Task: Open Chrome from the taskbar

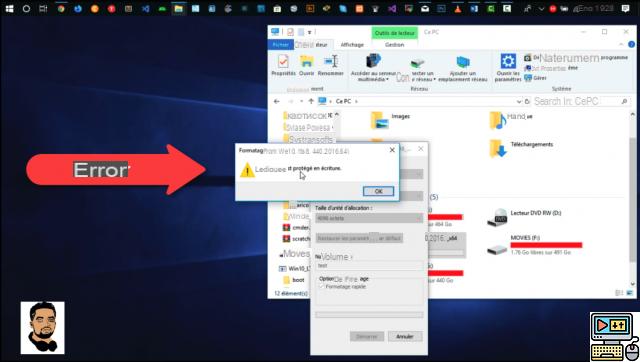Action: (x=61, y=9)
